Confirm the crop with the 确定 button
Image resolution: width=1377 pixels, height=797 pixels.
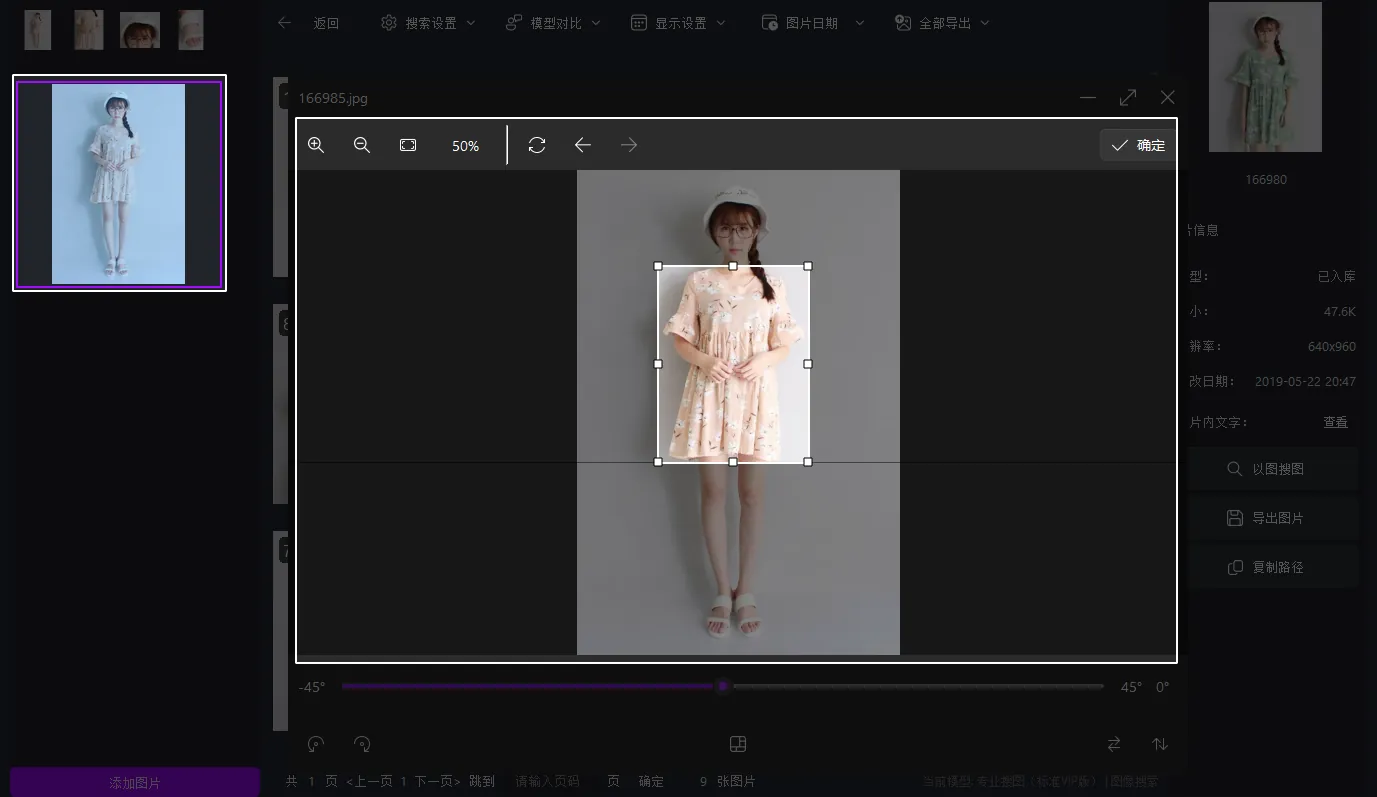(x=1137, y=145)
